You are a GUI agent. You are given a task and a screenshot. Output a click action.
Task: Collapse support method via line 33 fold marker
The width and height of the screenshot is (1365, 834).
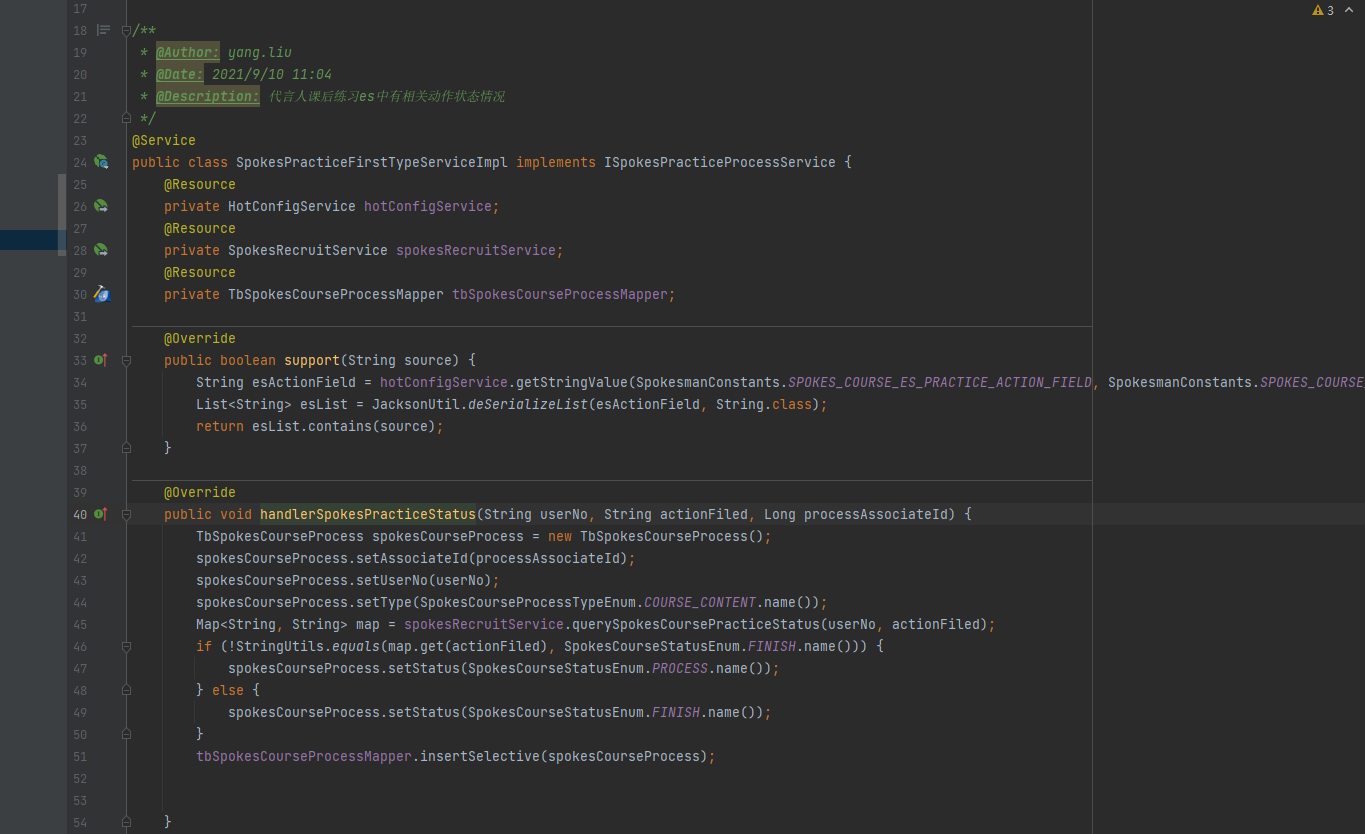[126, 360]
